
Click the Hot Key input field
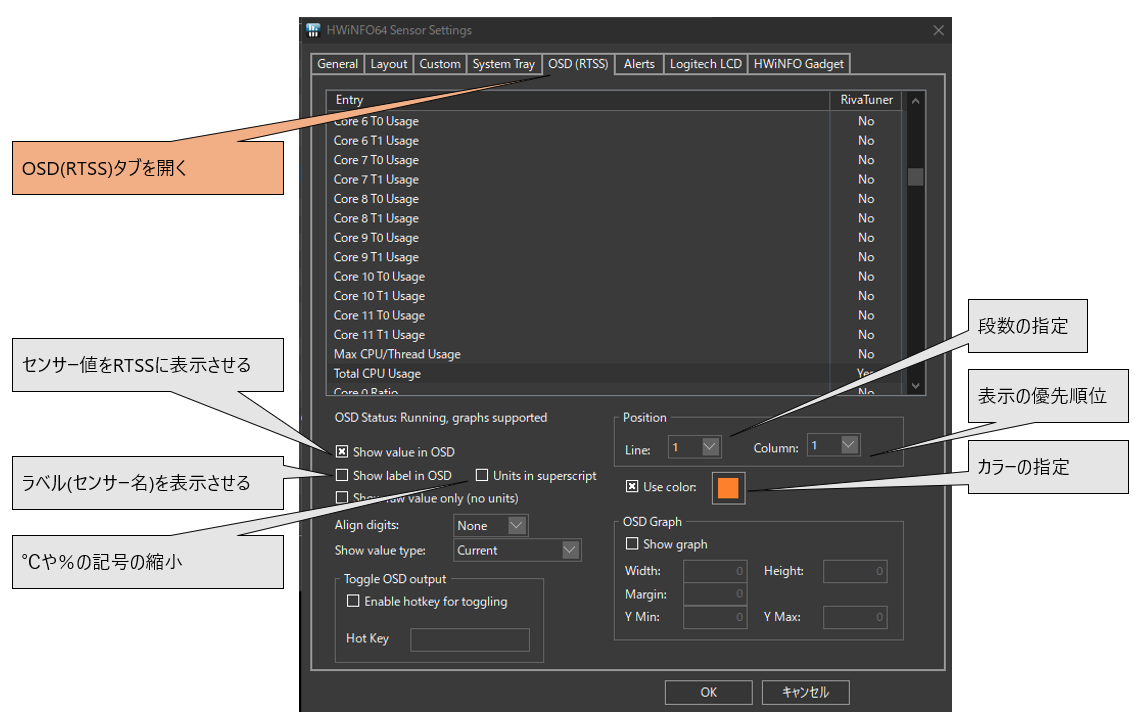click(x=470, y=640)
